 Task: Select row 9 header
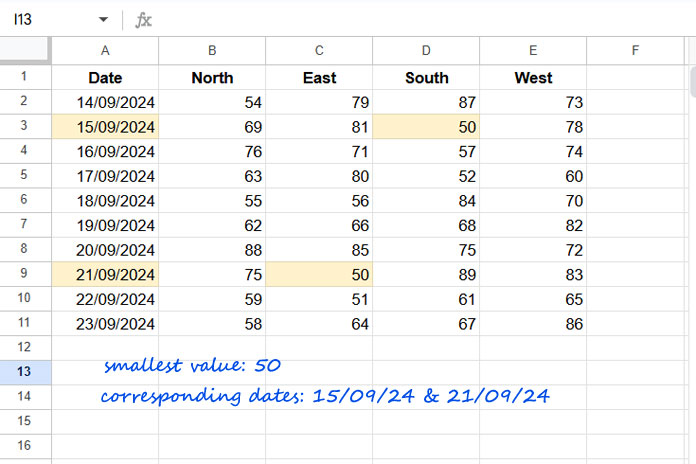pyautogui.click(x=25, y=274)
